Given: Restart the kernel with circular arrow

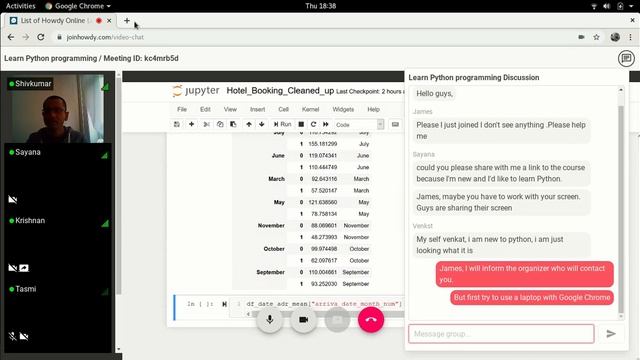Looking at the screenshot, I should coord(313,124).
